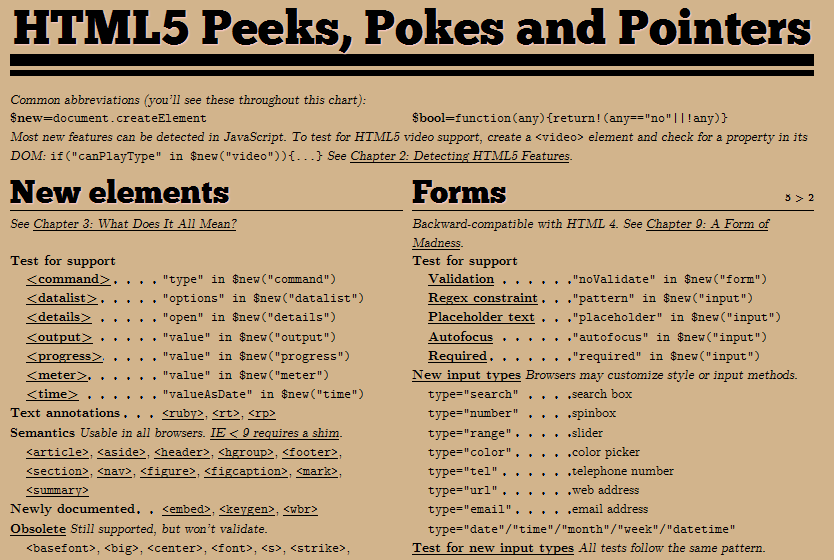Viewport: 834px width, 560px height.
Task: Click the IE < 9 requires a shim link
Action: click(x=274, y=433)
